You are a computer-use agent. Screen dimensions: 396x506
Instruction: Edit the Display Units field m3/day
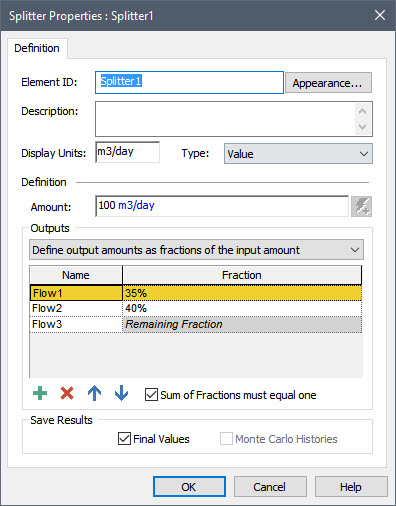point(127,152)
